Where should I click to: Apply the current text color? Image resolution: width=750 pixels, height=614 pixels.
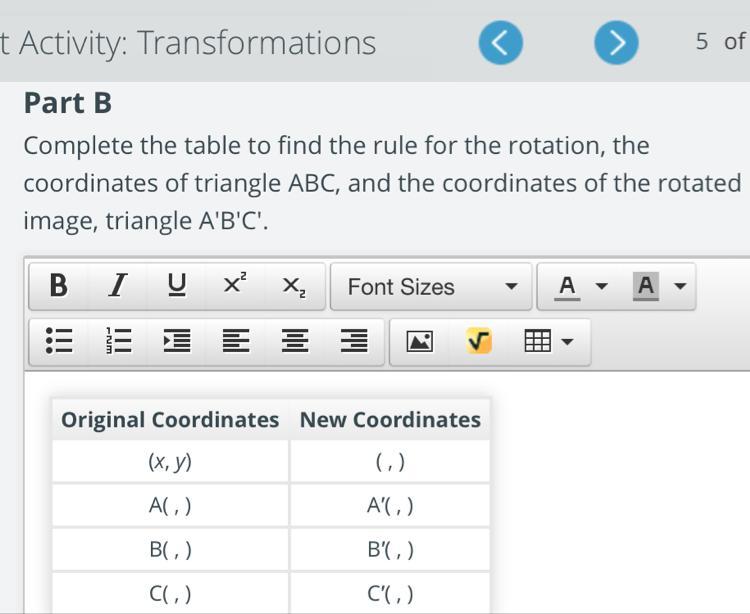567,286
